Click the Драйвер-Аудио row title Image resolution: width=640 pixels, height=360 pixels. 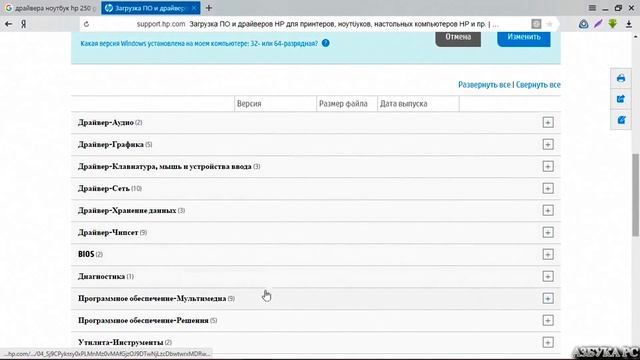point(106,122)
